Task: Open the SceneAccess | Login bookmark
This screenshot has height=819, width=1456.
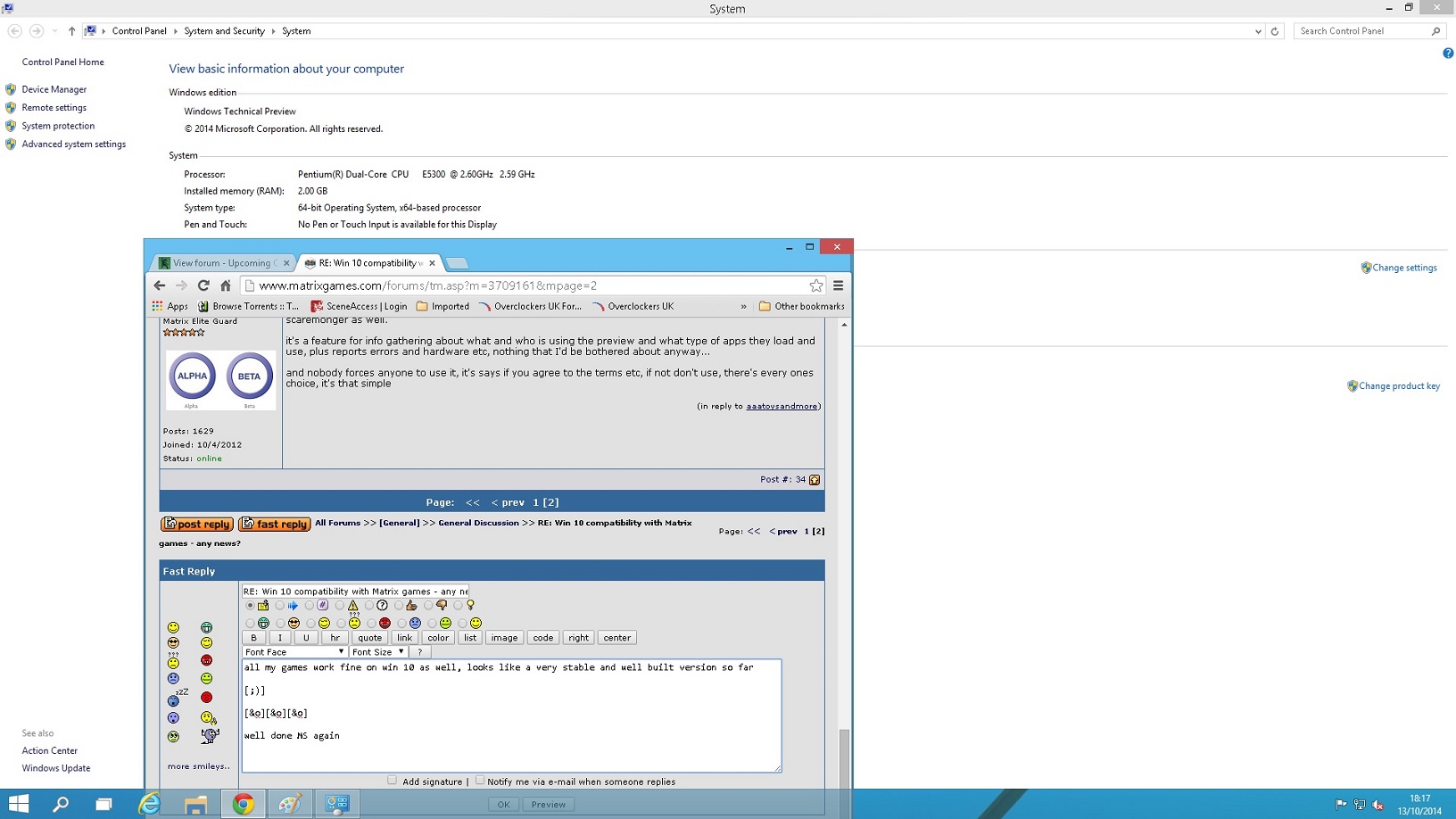Action: [x=359, y=306]
